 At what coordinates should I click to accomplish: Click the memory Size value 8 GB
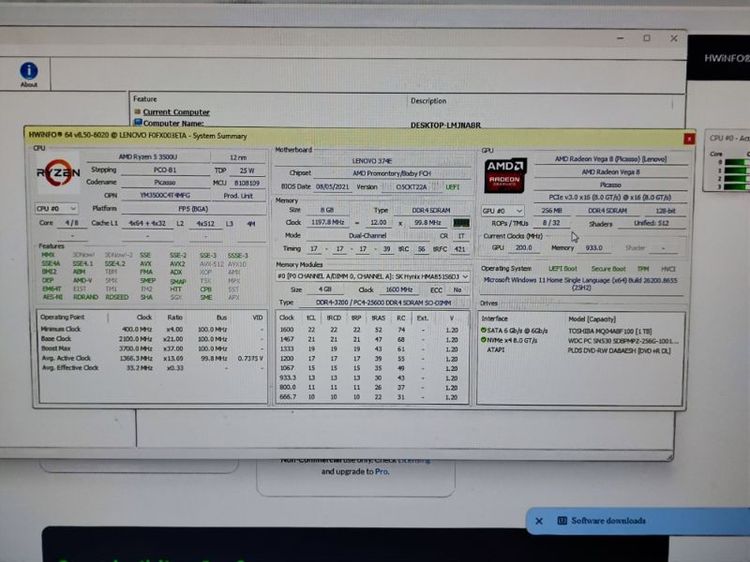327,210
